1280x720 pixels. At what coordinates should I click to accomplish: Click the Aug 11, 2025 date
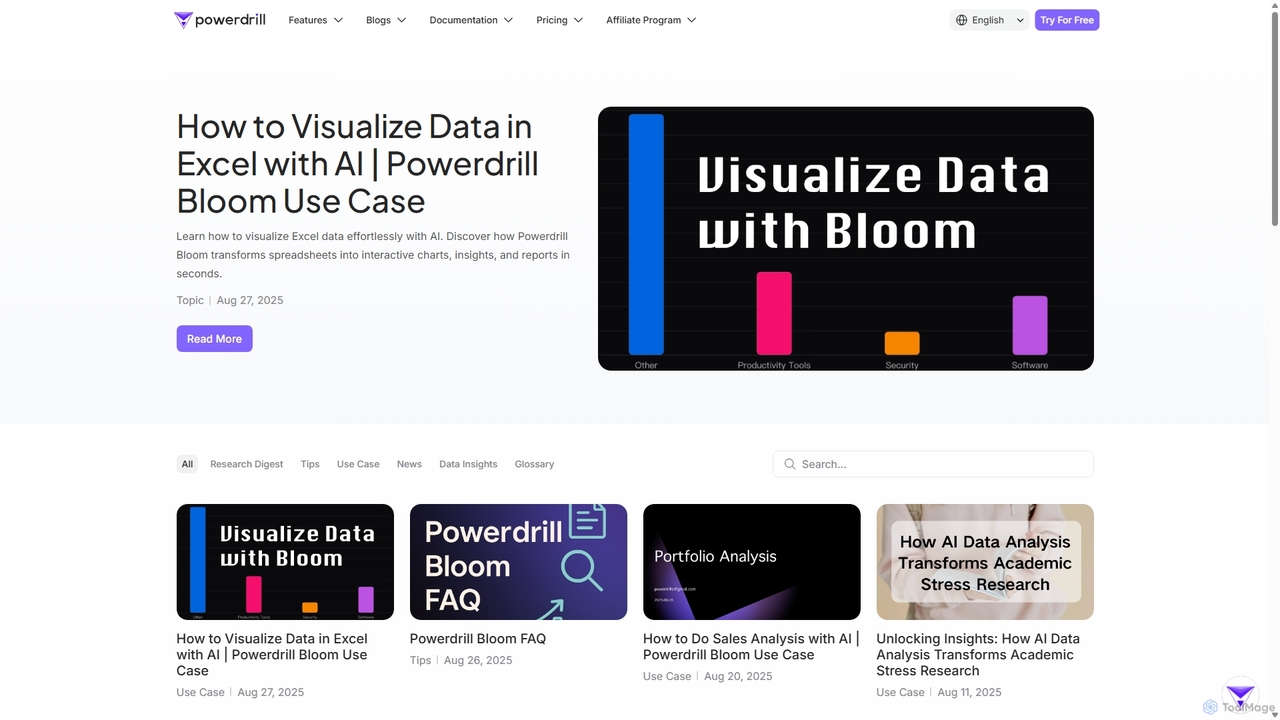969,692
